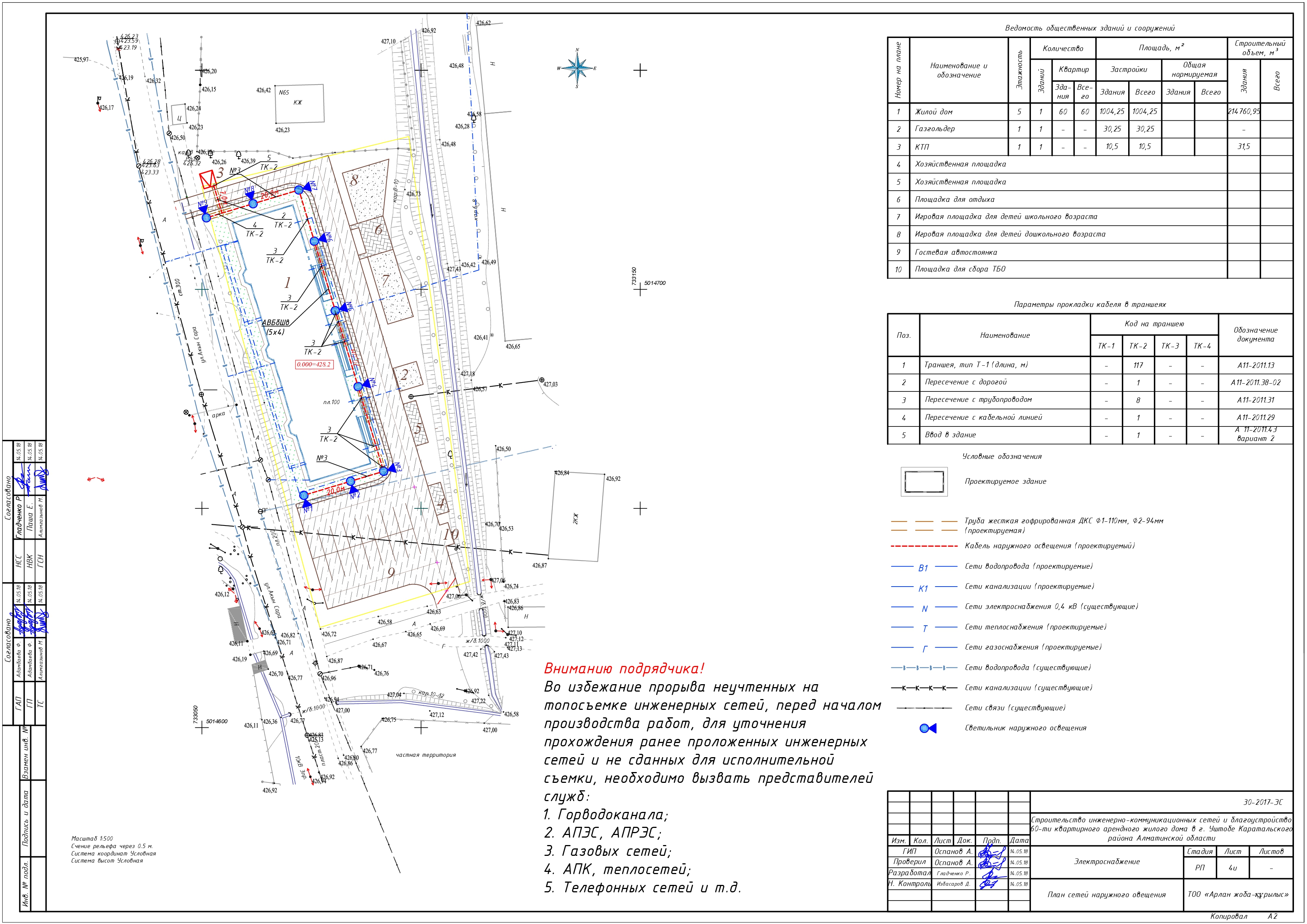Click the coordinate label '5014700'
This screenshot has width=1307, height=924.
(655, 283)
